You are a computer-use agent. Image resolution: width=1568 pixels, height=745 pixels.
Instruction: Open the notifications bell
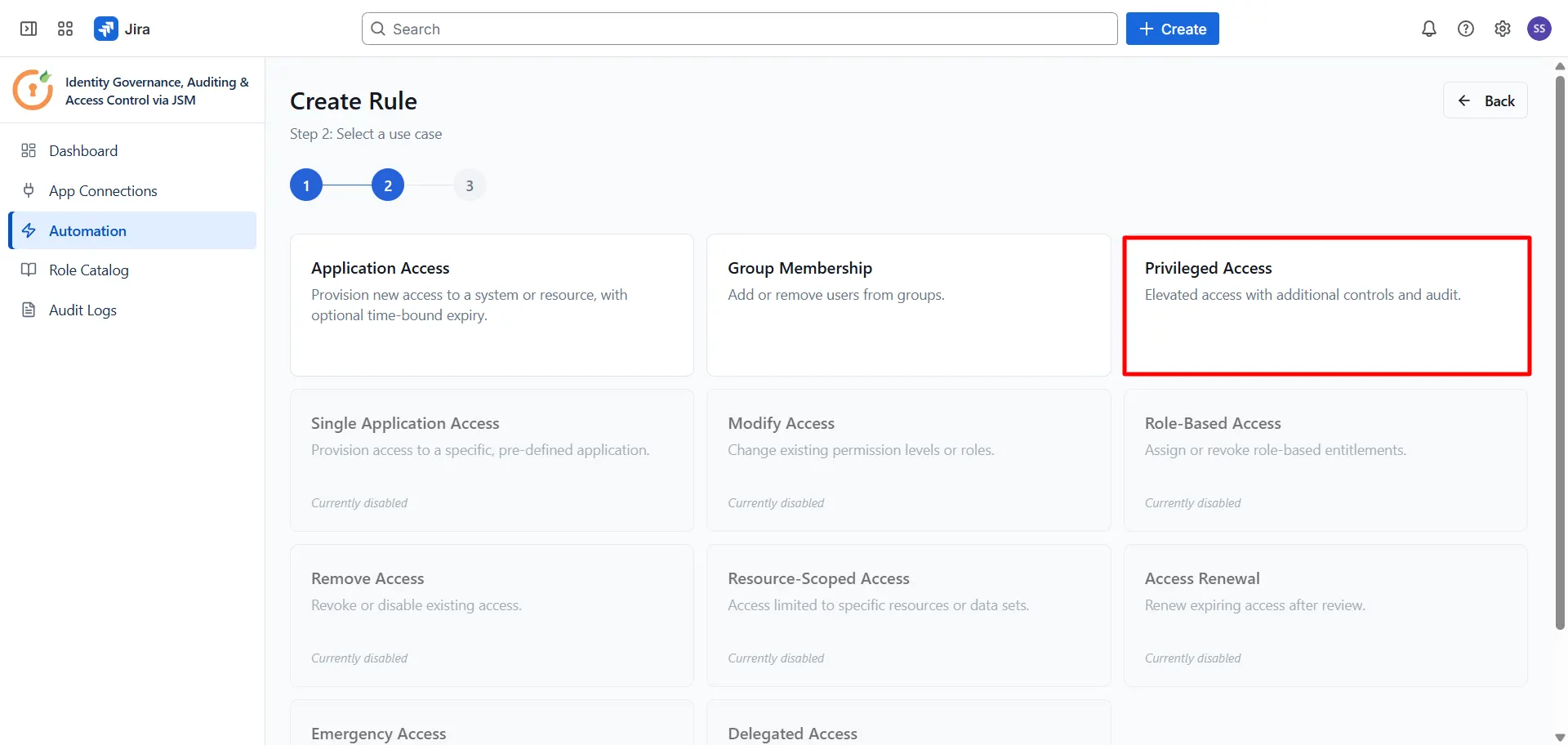(1429, 29)
